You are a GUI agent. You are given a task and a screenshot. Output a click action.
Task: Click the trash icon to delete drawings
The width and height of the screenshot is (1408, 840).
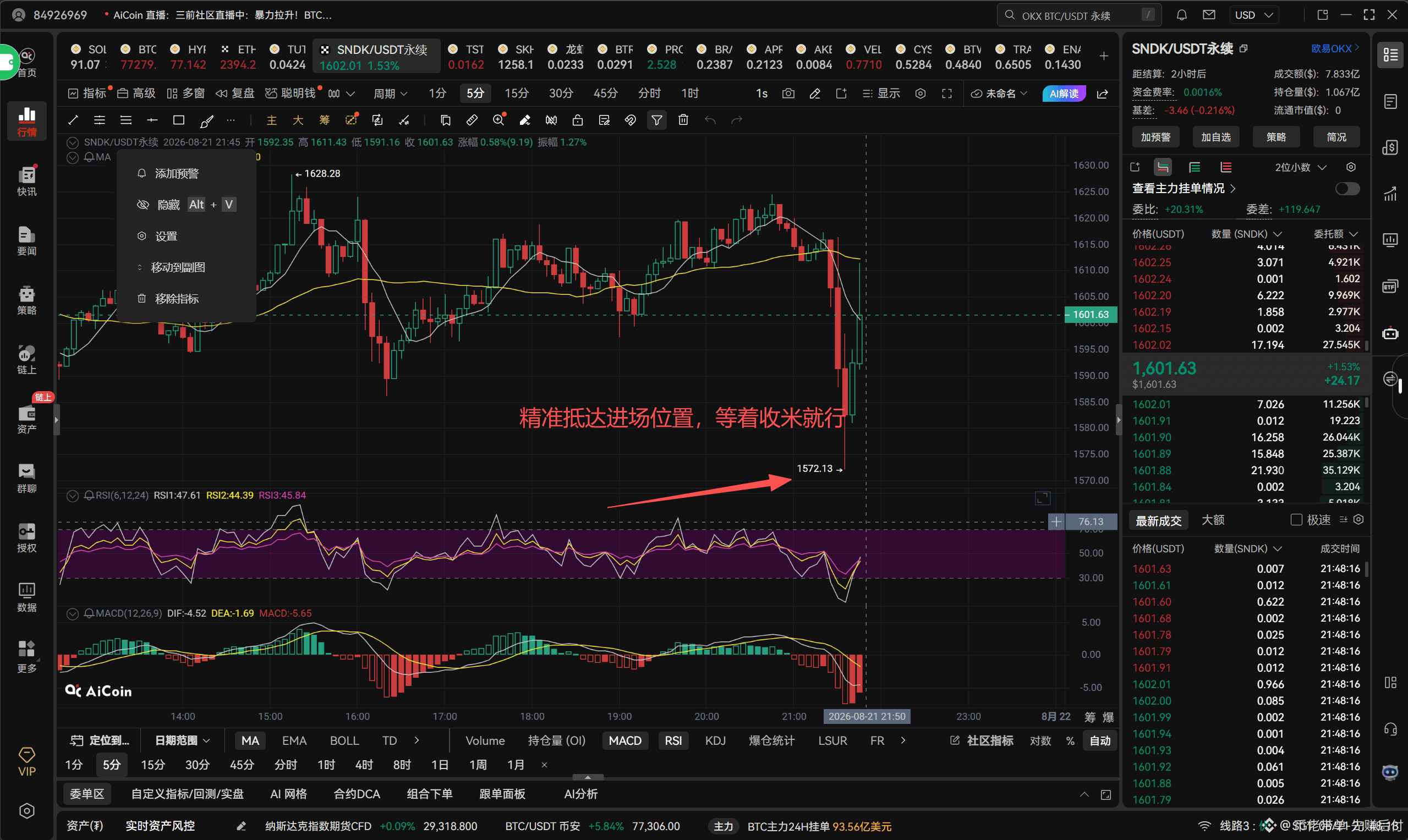tap(683, 120)
